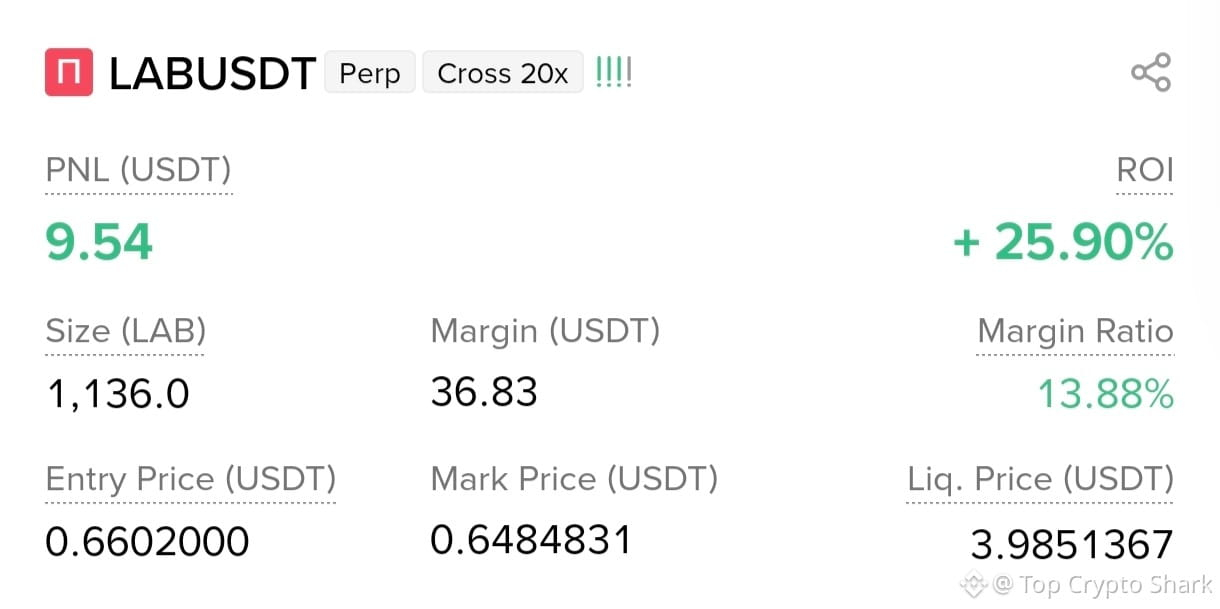Click the Margin Ratio label
The height and width of the screenshot is (609, 1220).
1076,331
